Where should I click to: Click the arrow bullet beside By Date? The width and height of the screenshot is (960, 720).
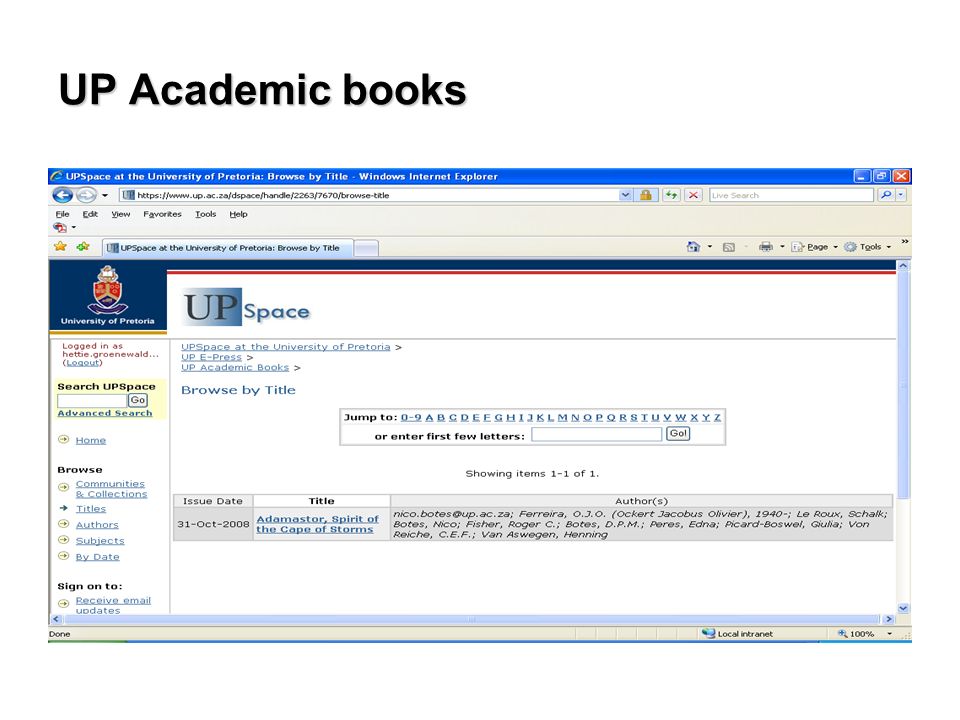(63, 555)
